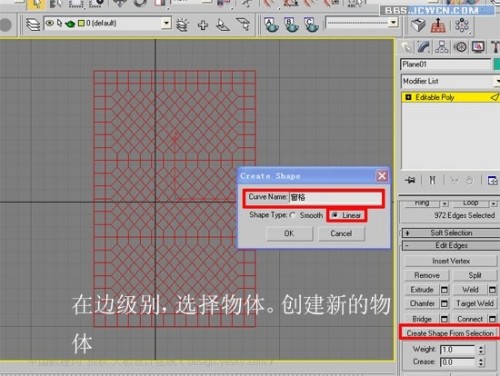Image resolution: width=500 pixels, height=376 pixels.
Task: Click OK in Create Shape dialog
Action: coord(289,233)
